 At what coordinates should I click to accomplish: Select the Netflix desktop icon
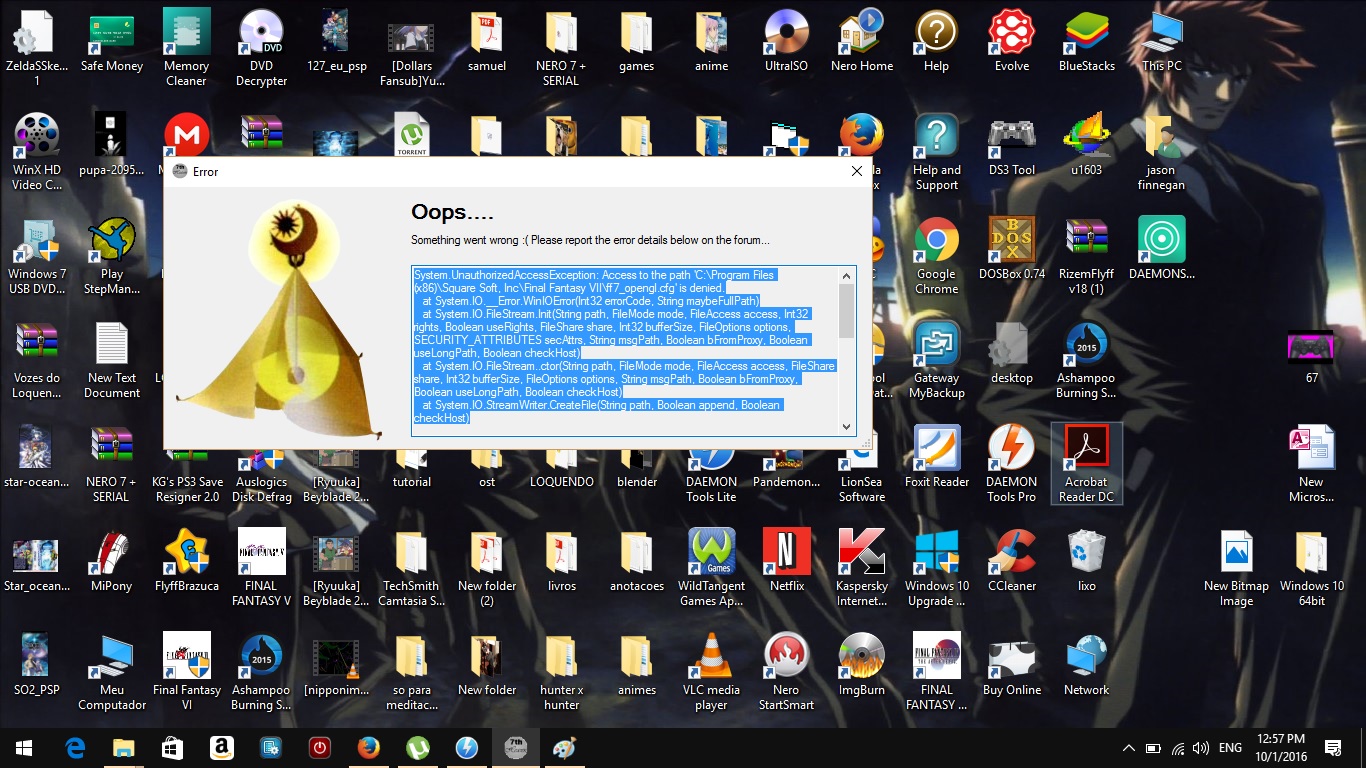tap(787, 561)
